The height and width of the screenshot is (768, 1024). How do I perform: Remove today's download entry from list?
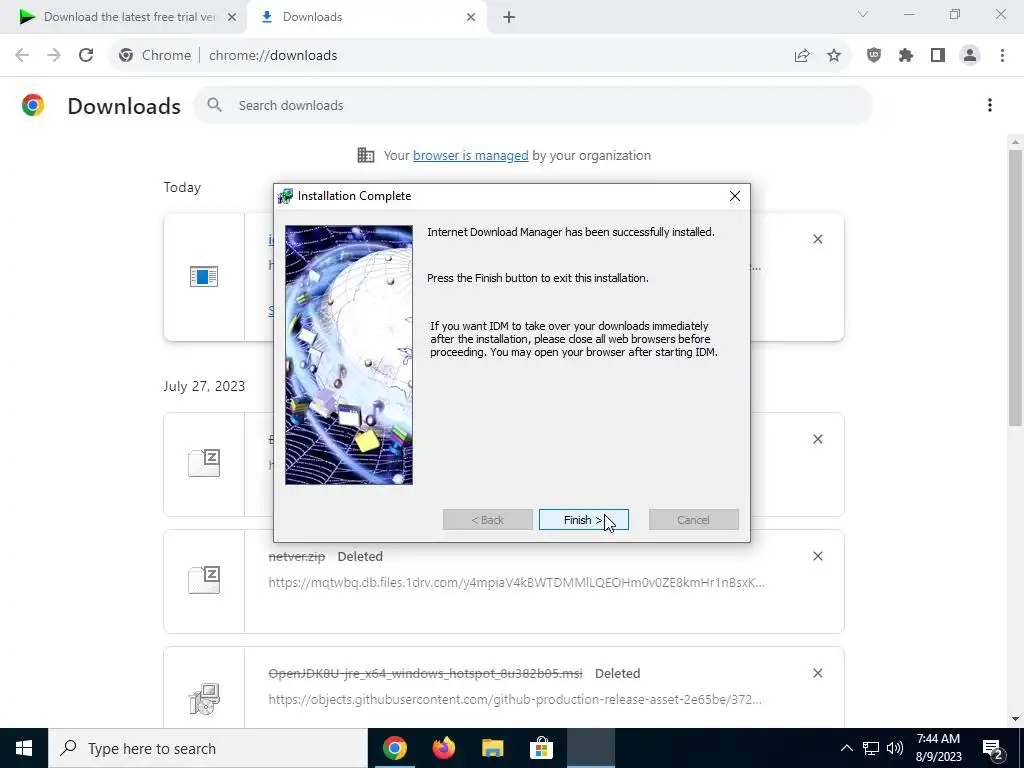[x=818, y=239]
